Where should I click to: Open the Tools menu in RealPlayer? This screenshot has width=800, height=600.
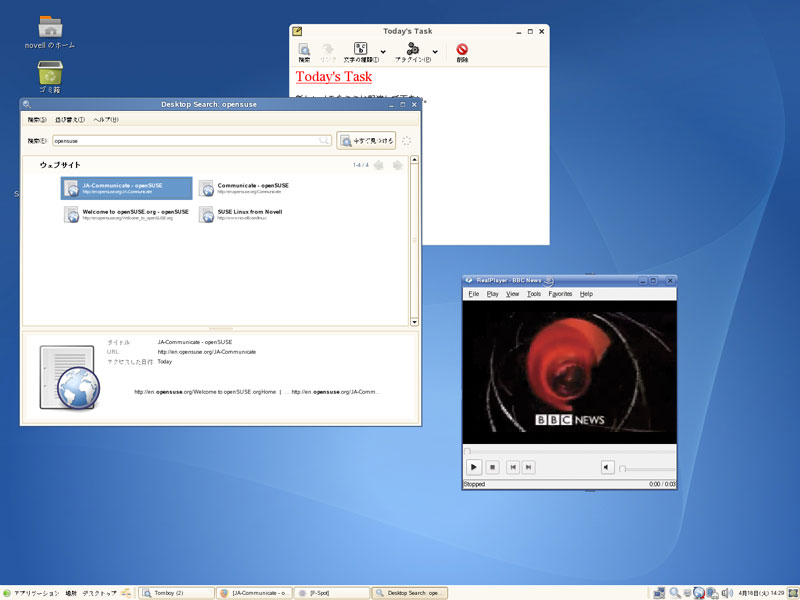pyautogui.click(x=534, y=294)
